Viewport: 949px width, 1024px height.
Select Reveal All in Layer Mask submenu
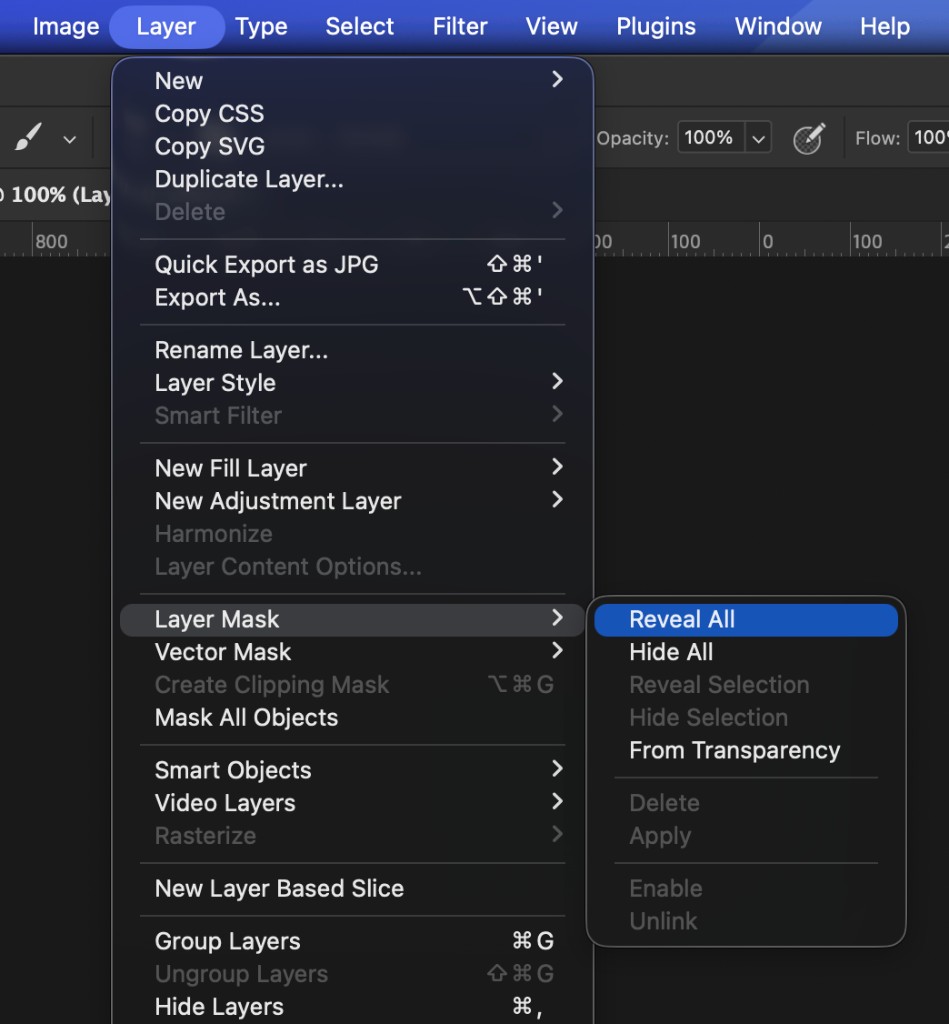click(746, 619)
